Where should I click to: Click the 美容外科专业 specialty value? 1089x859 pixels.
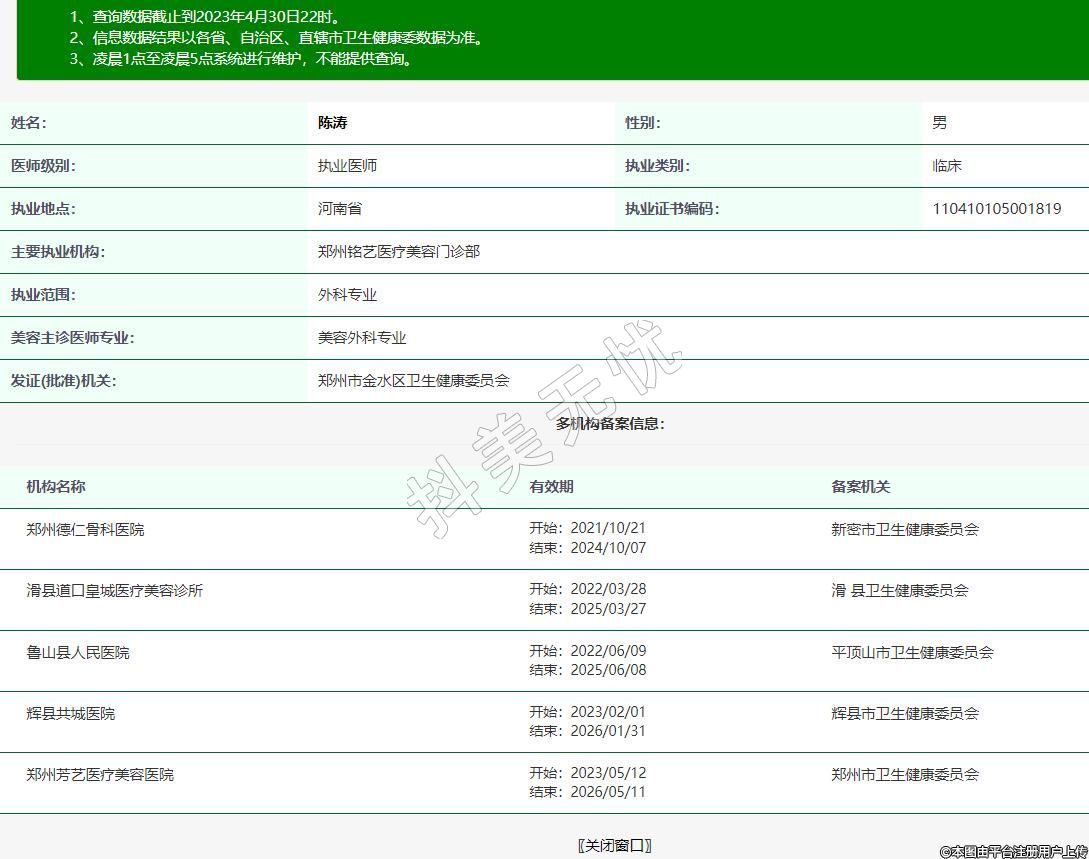(x=362, y=338)
